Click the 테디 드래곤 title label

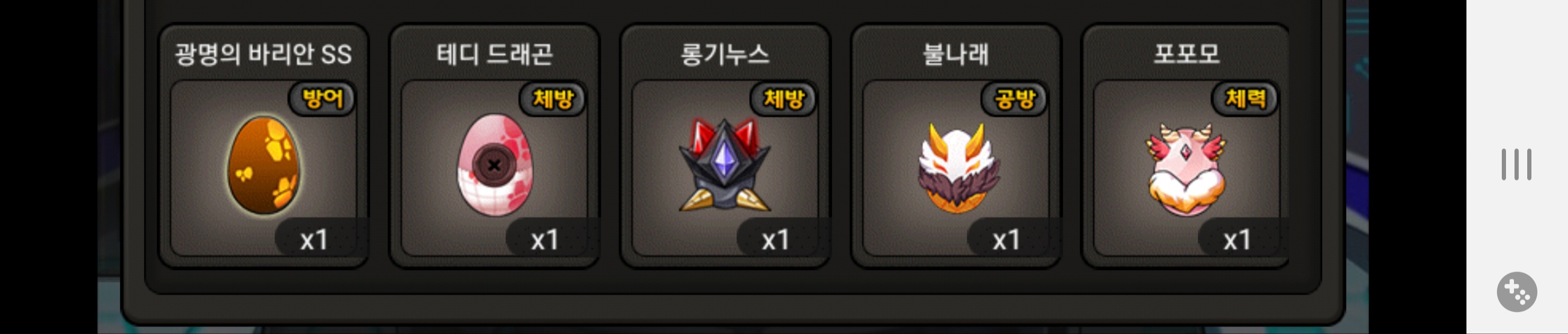[x=494, y=54]
